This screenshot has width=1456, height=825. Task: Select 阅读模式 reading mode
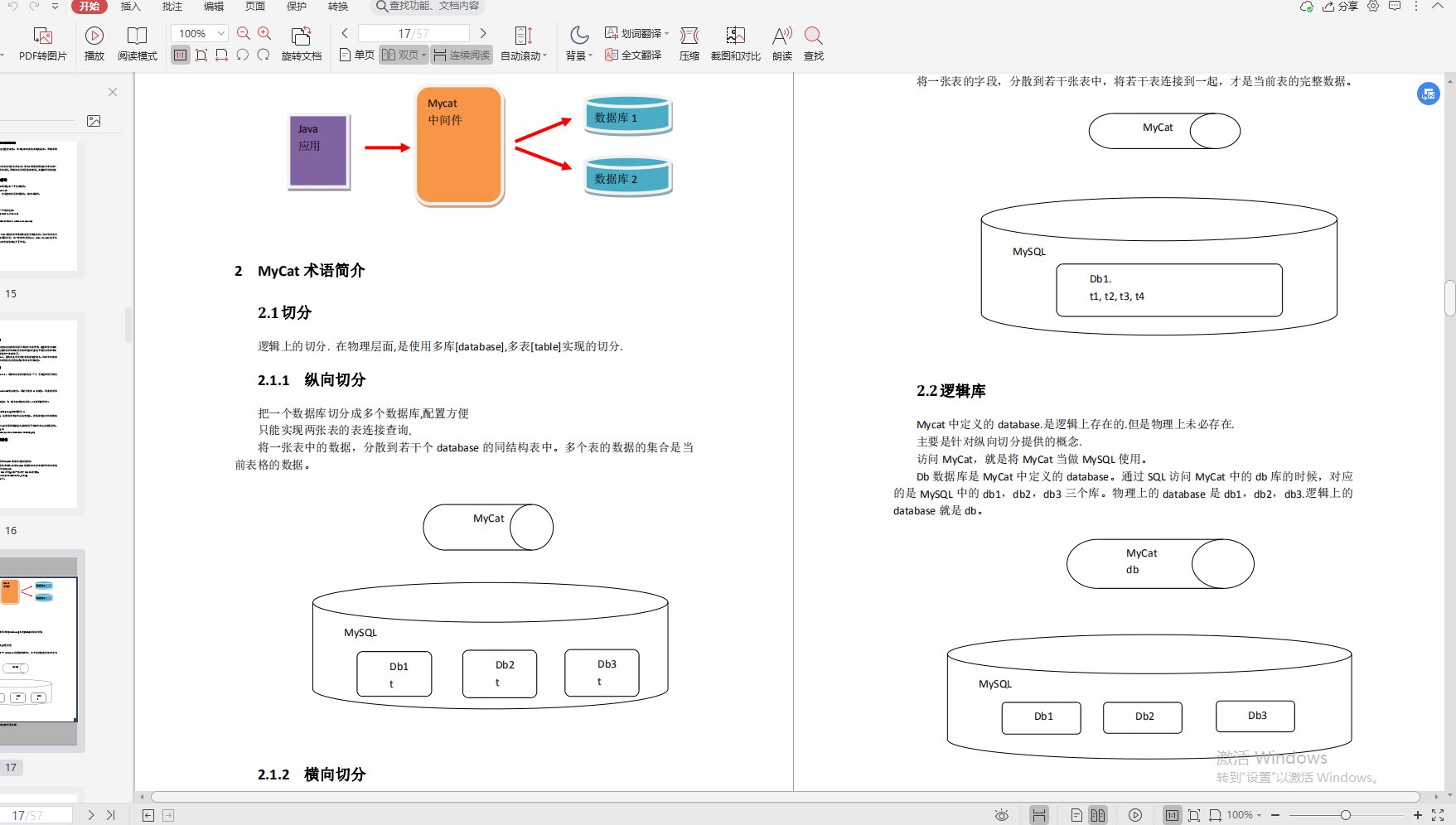[138, 45]
